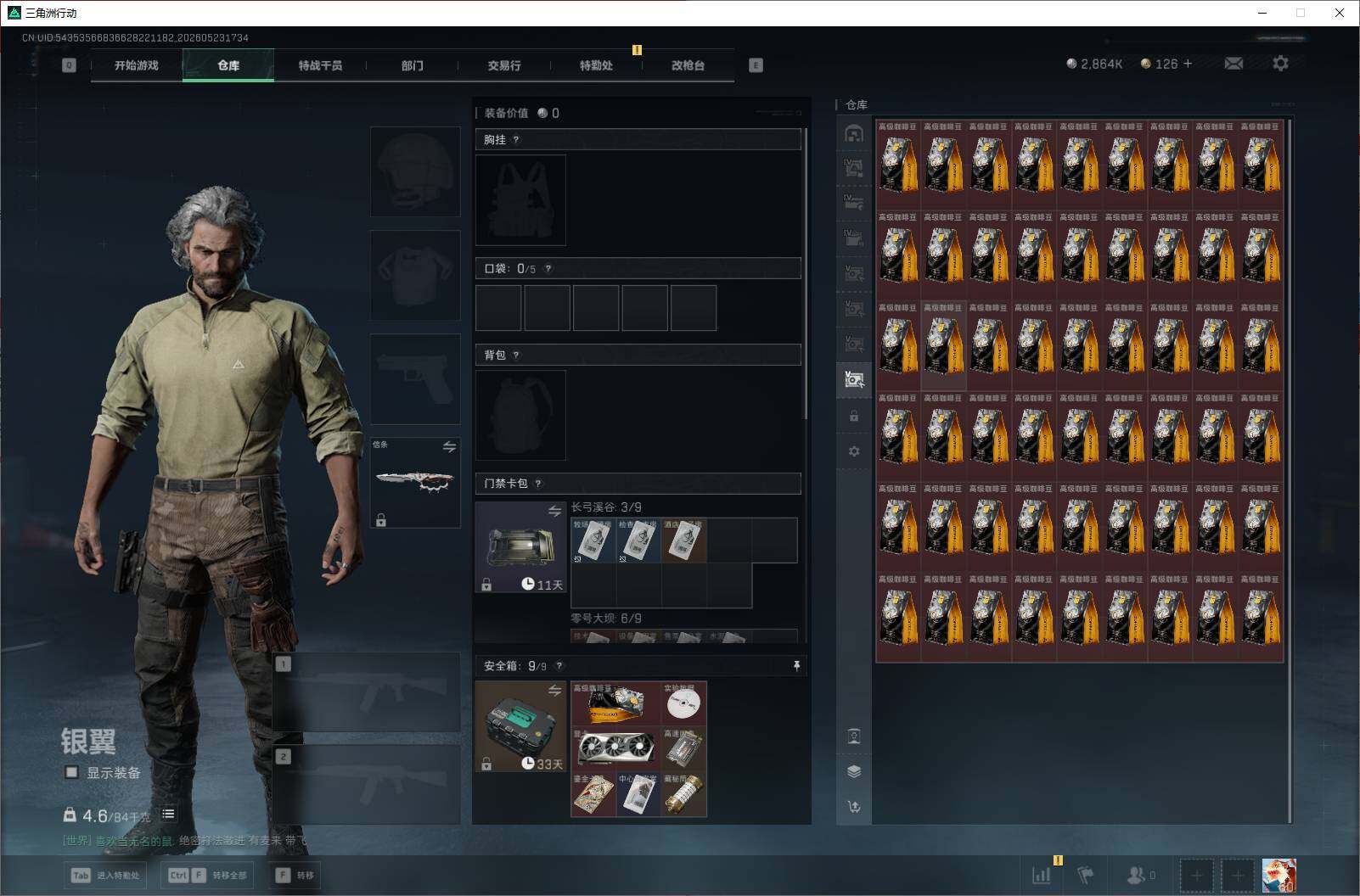The width and height of the screenshot is (1360, 896).
Task: Open the 特战干员 tab
Action: coord(320,65)
